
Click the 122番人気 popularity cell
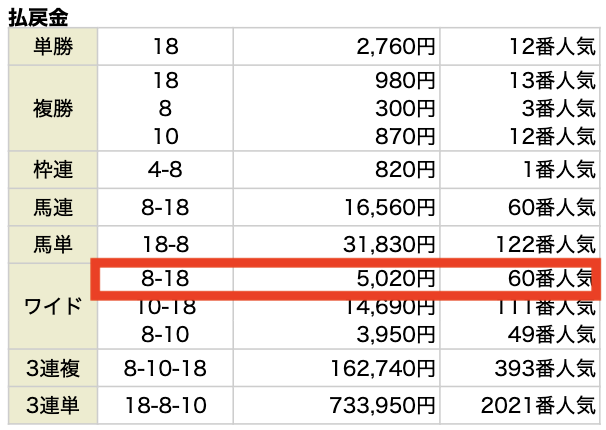[540, 245]
